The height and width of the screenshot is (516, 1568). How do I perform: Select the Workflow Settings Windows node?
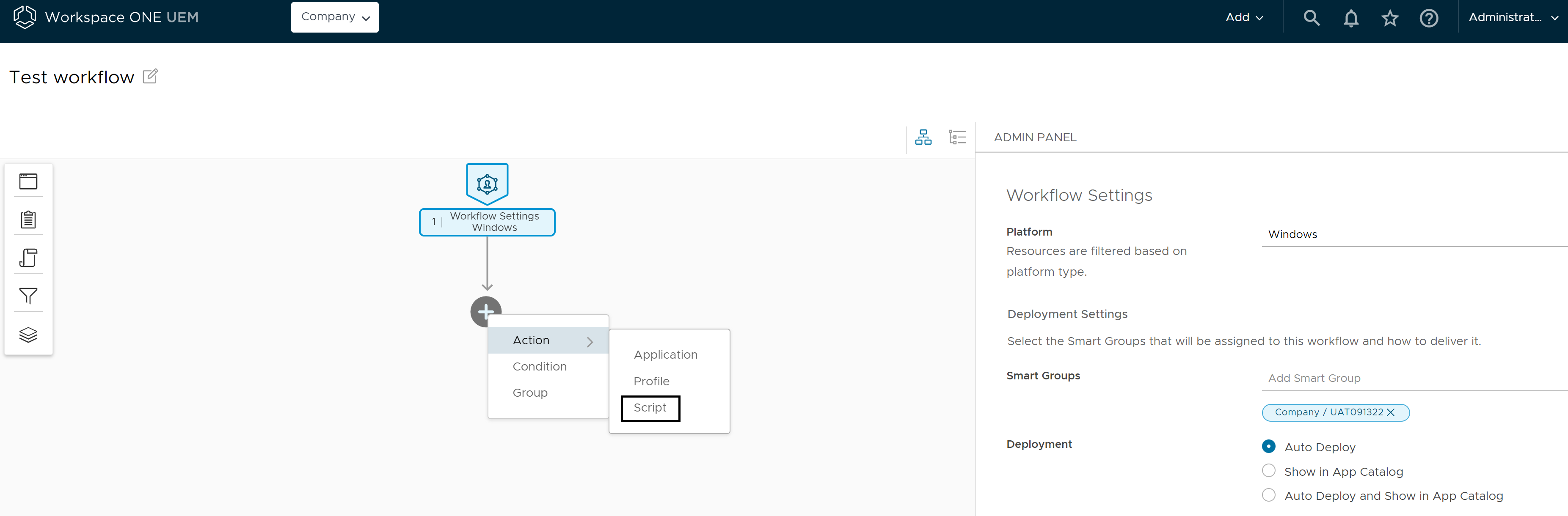pyautogui.click(x=487, y=222)
